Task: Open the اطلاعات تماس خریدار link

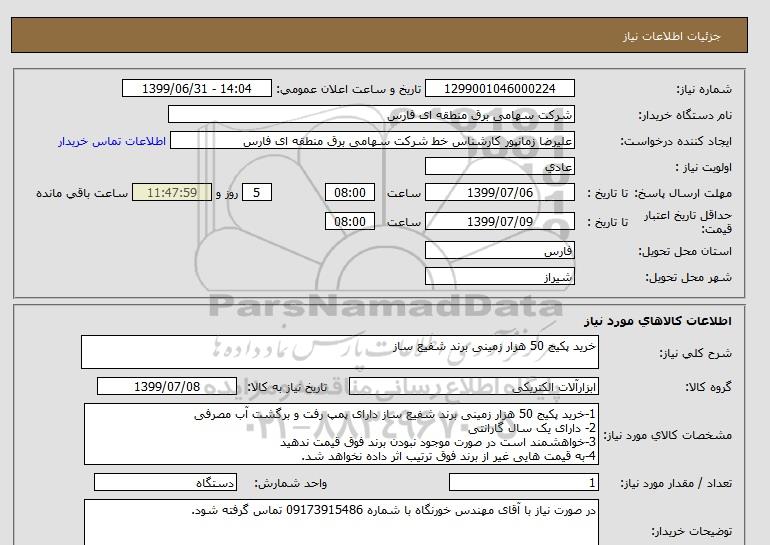Action: pyautogui.click(x=112, y=141)
